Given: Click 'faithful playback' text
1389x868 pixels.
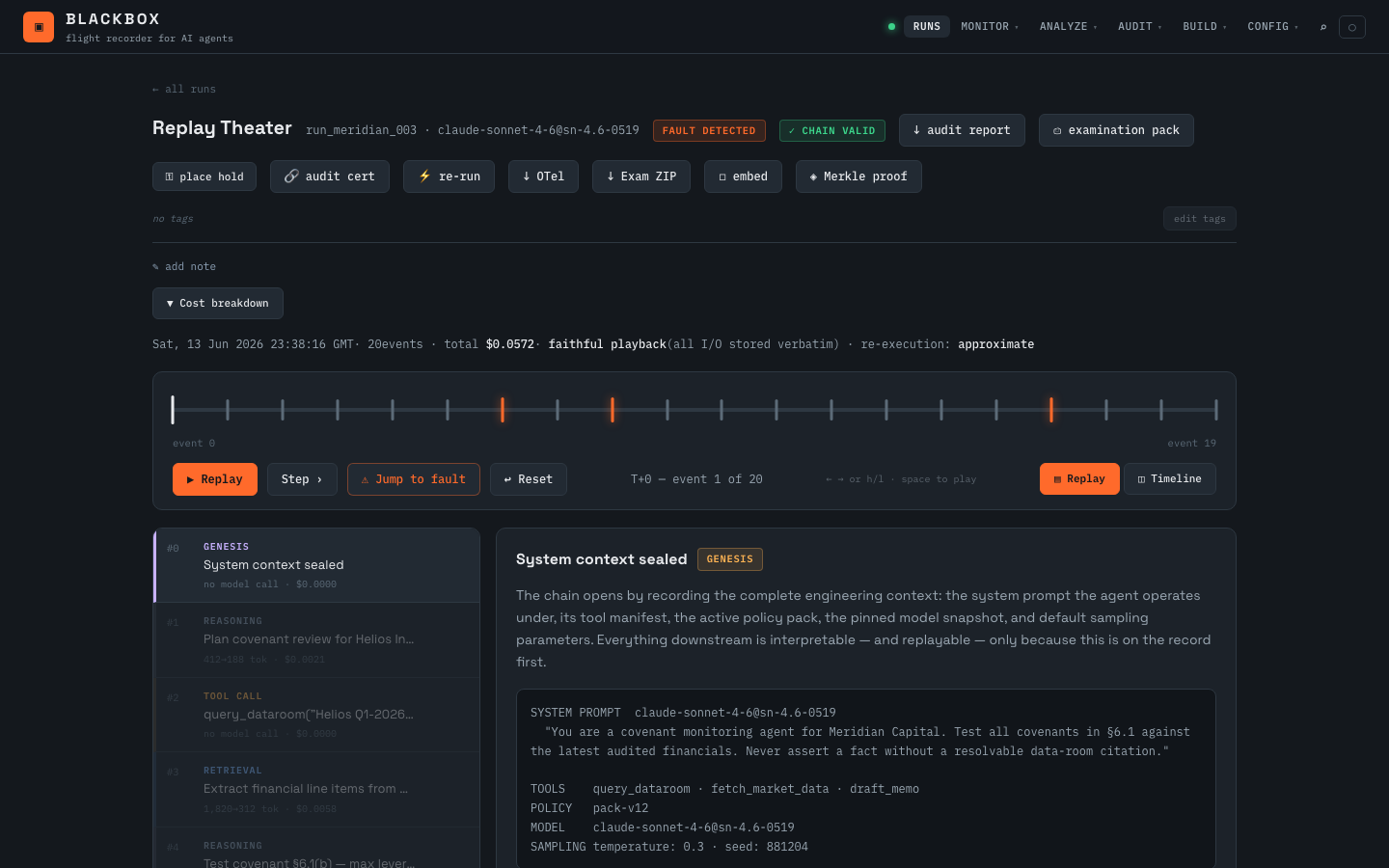Looking at the screenshot, I should coord(608,344).
